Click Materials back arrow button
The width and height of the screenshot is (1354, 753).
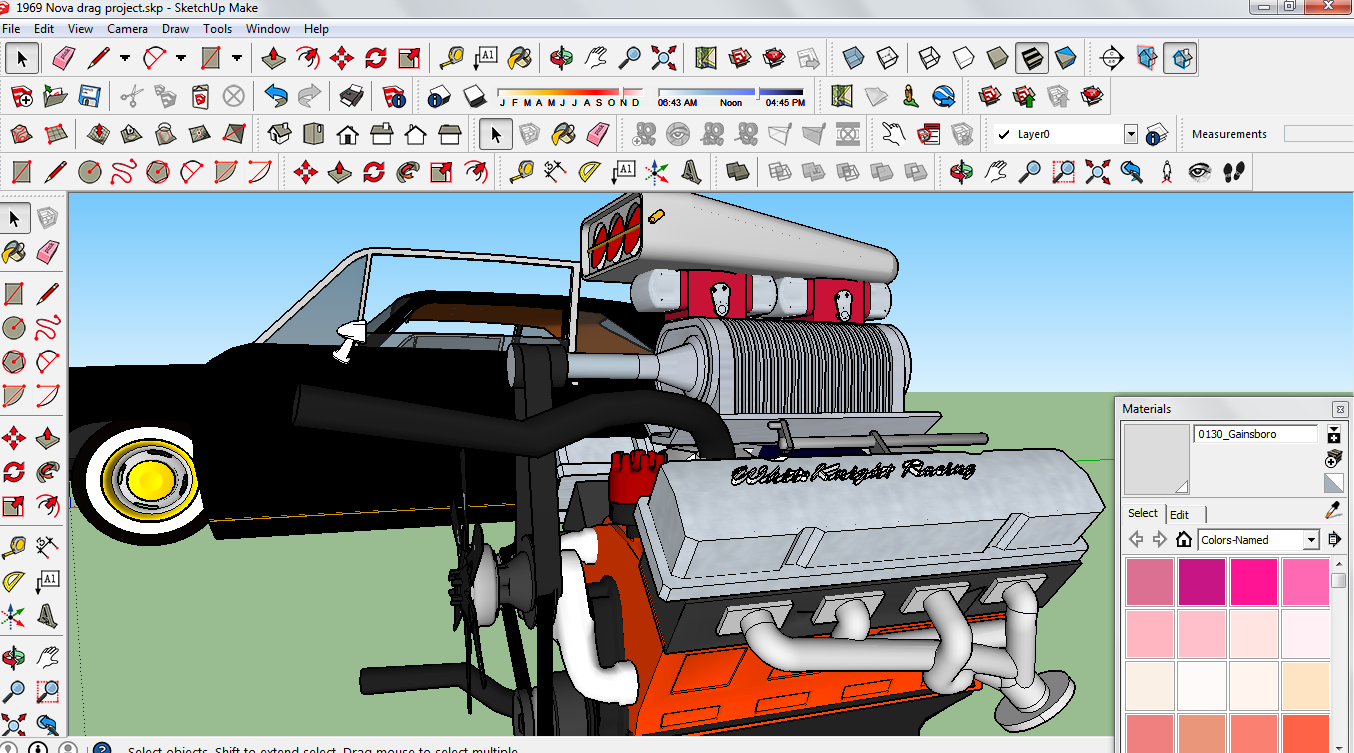(1136, 539)
